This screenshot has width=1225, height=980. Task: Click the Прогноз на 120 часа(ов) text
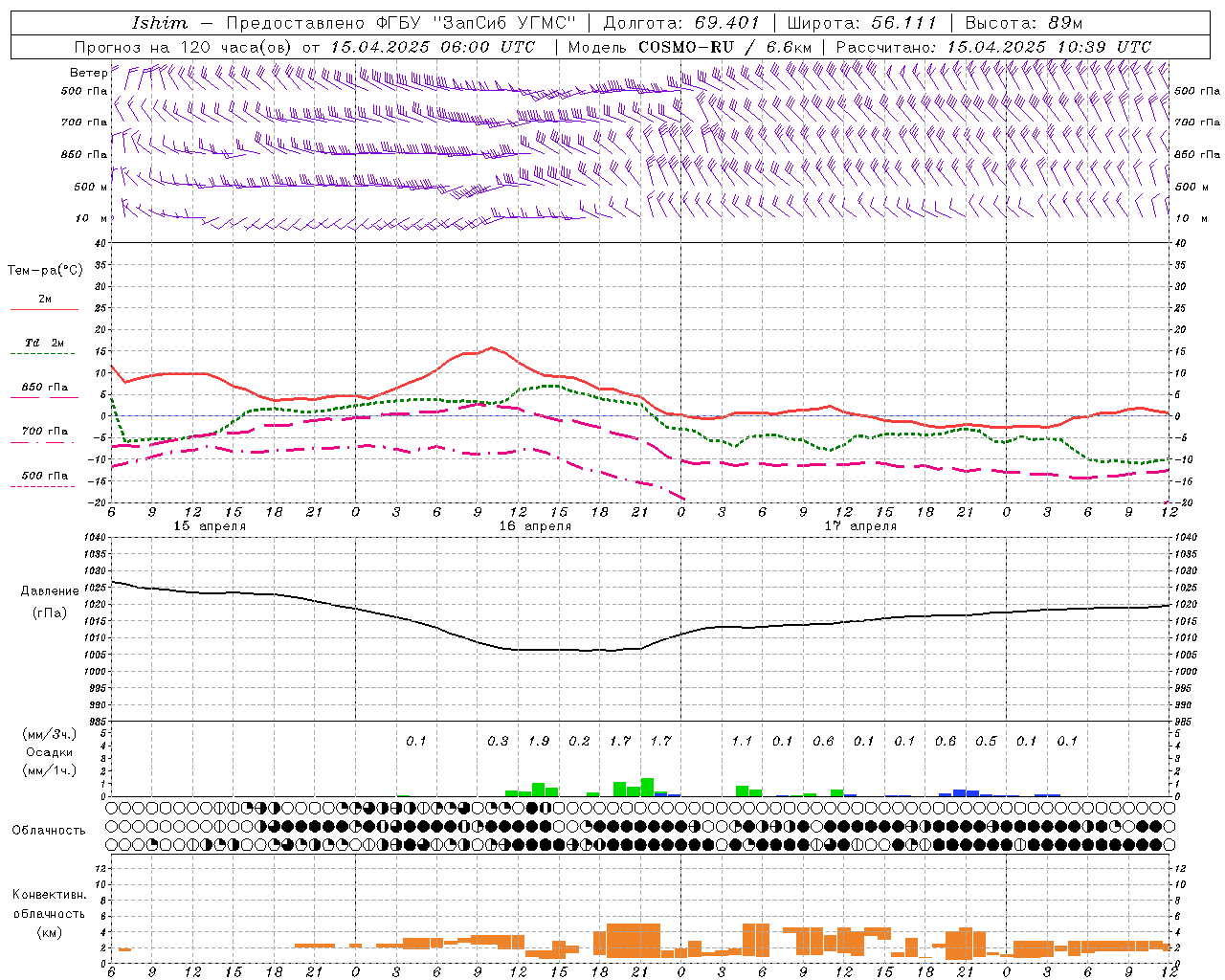tap(185, 47)
